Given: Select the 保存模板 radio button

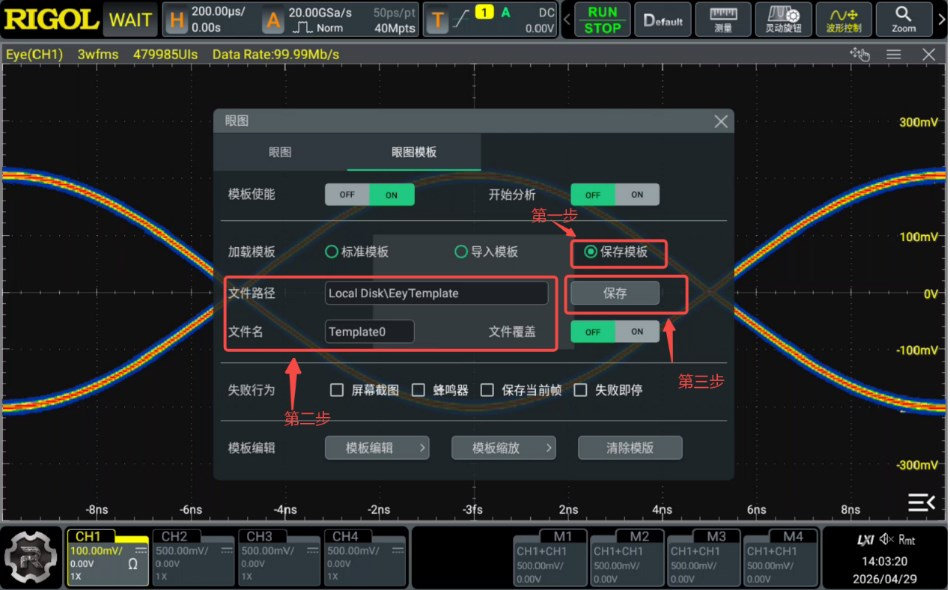Looking at the screenshot, I should click(x=591, y=251).
